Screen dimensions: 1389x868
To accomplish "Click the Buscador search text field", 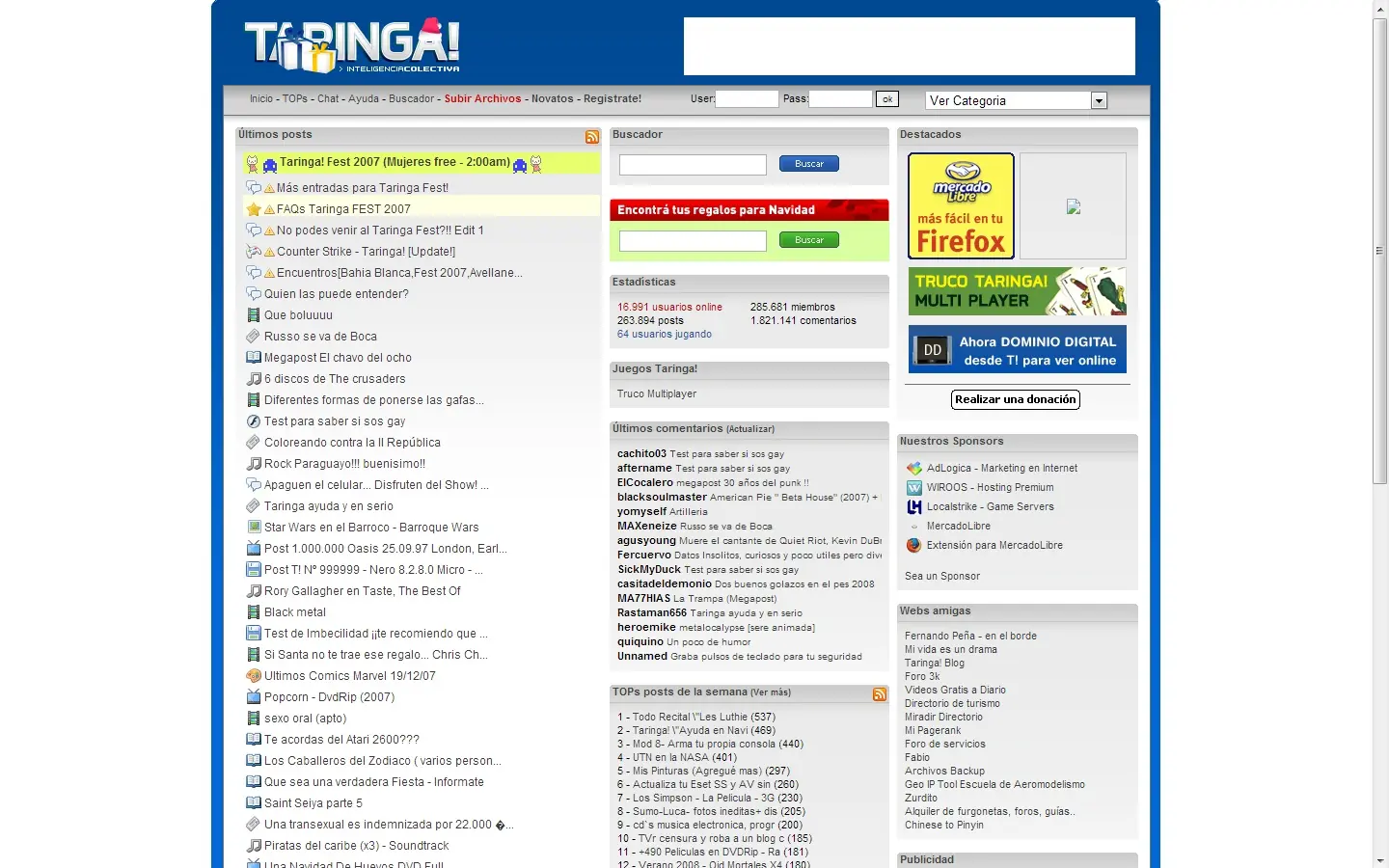I will 693,165.
